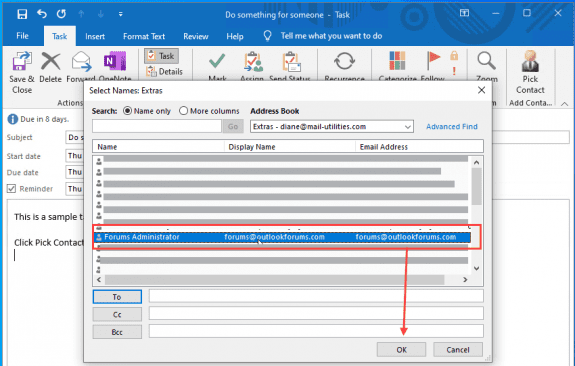Show the Task view button
The width and height of the screenshot is (575, 366).
[x=161, y=56]
